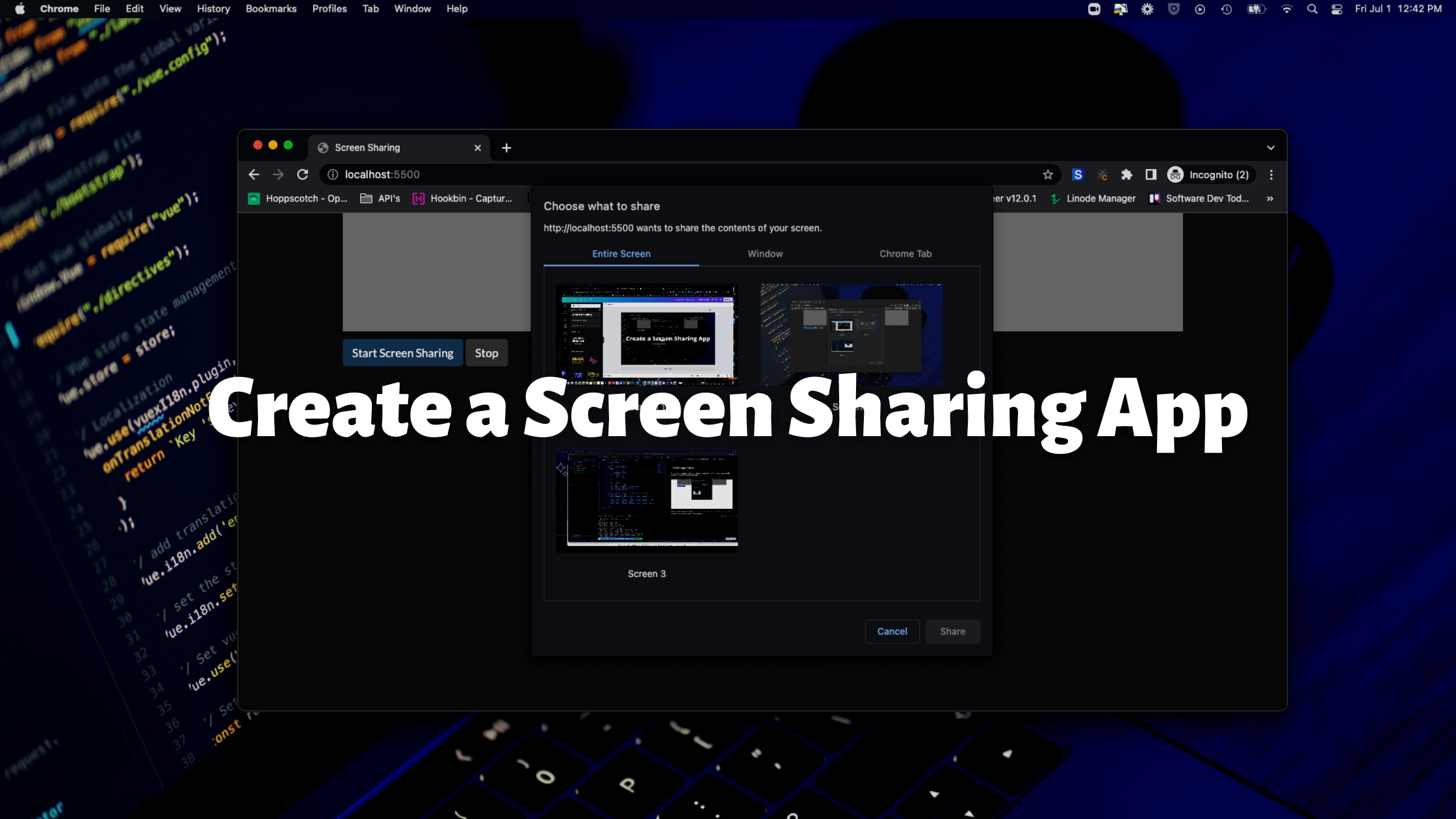Open Chrome's three-dot menu

coord(1271,174)
